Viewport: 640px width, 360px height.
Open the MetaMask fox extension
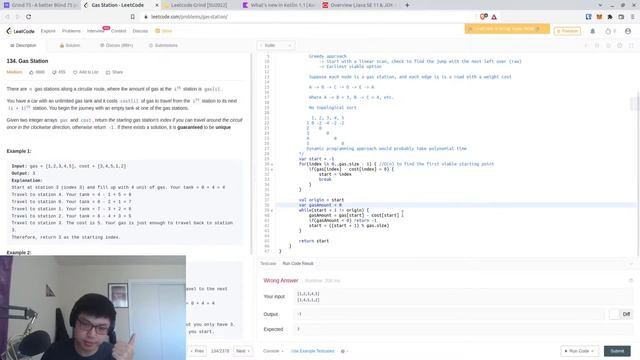tap(599, 17)
